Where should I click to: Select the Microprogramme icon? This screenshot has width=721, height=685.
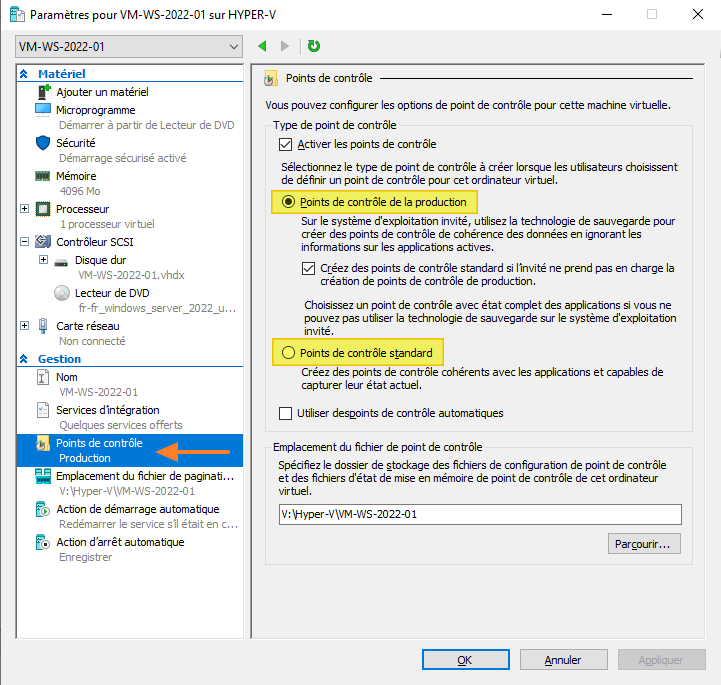click(43, 110)
